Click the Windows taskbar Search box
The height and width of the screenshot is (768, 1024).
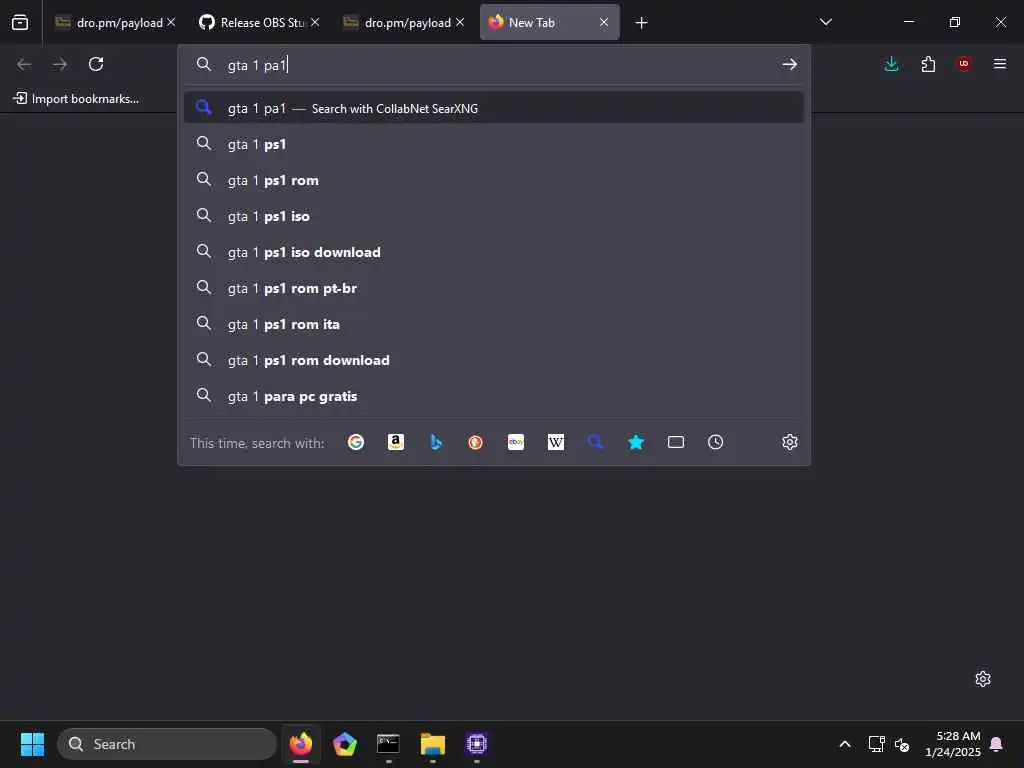[167, 744]
